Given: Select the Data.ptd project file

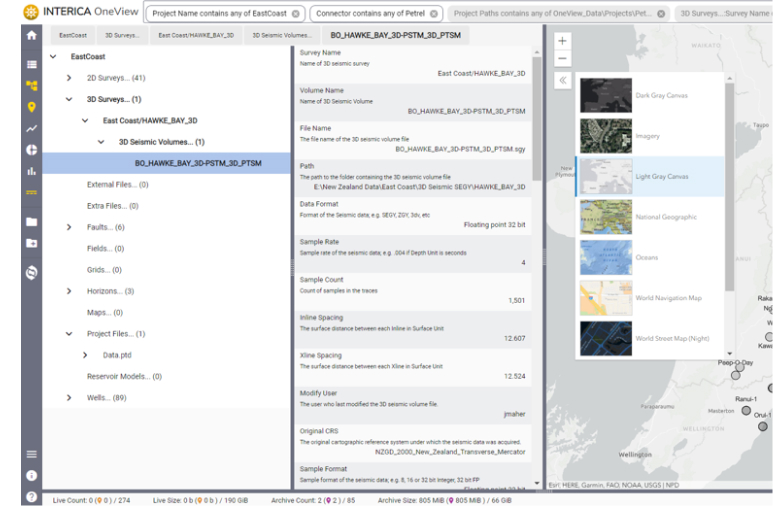Looking at the screenshot, I should click(x=118, y=355).
